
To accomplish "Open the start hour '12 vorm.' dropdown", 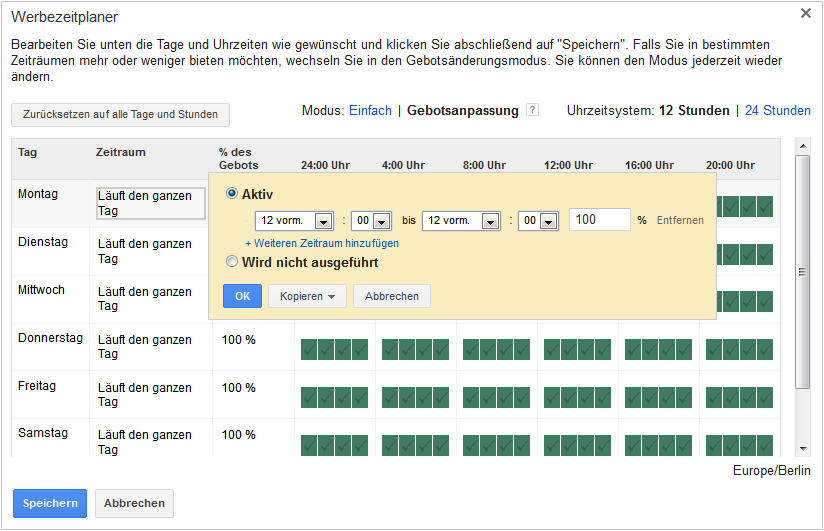I will [x=294, y=221].
